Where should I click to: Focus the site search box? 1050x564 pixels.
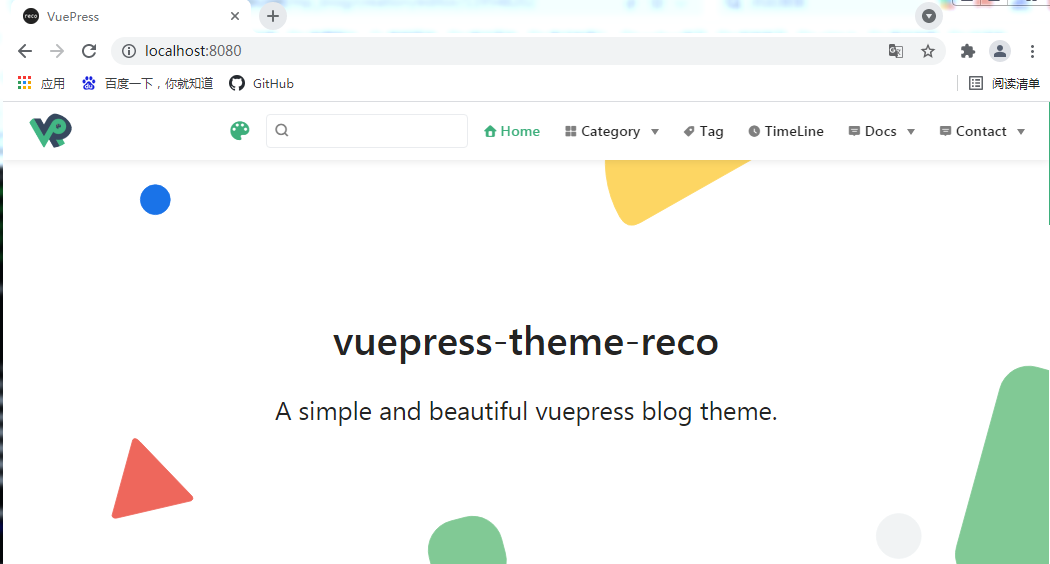tap(367, 131)
